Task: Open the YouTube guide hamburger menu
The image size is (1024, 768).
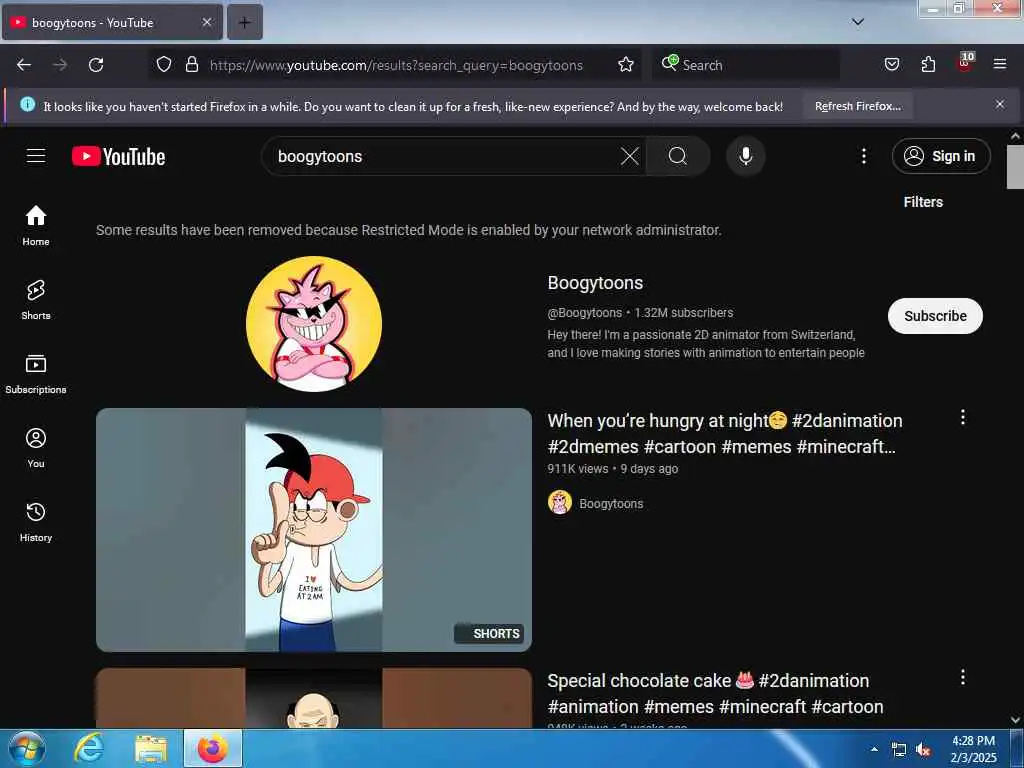Action: point(36,156)
